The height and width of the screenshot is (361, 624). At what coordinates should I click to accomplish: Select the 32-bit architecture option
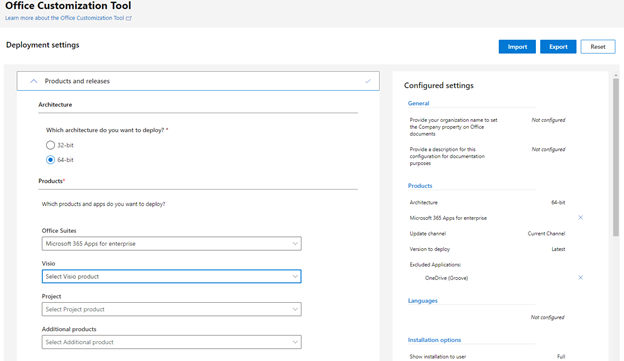pos(50,145)
